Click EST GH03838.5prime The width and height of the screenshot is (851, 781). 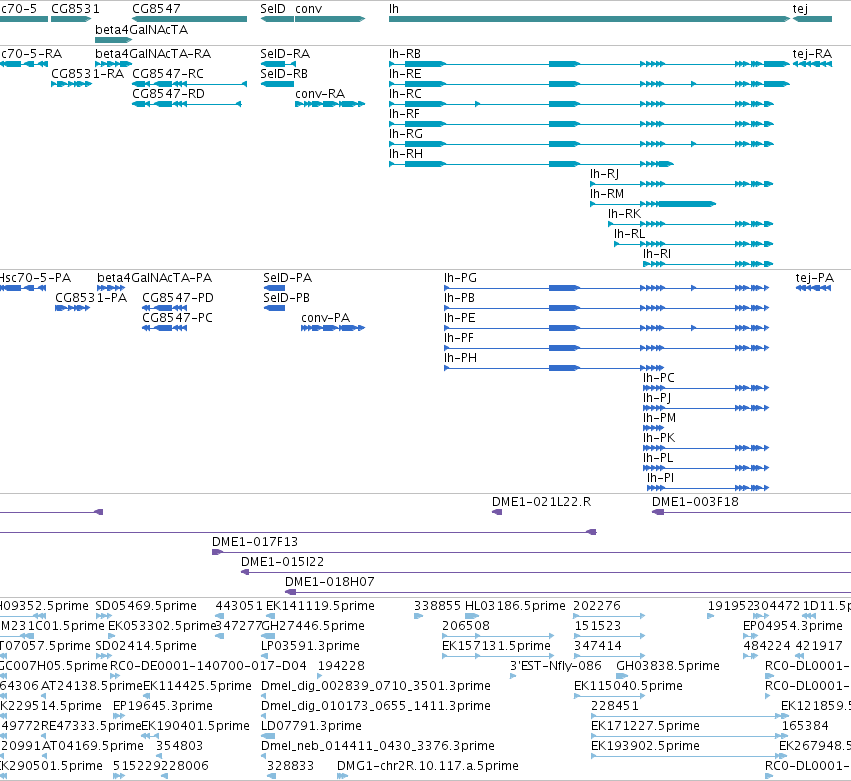click(x=668, y=666)
